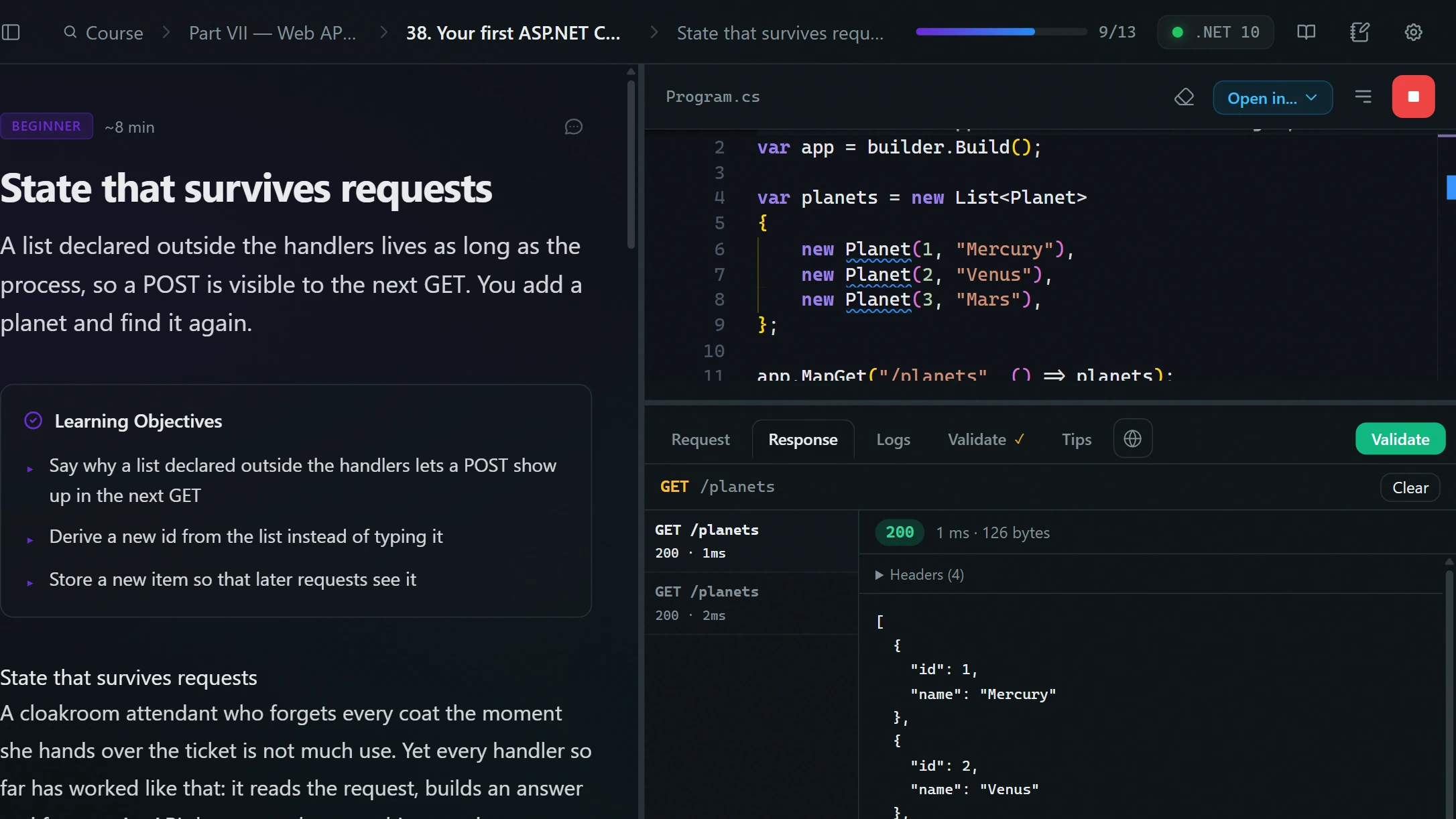This screenshot has width=1456, height=819.
Task: Open the Course search
Action: [103, 32]
